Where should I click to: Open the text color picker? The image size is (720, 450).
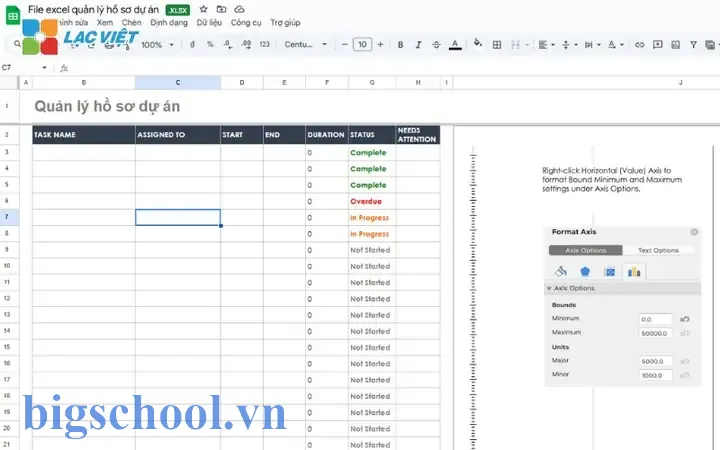[455, 45]
